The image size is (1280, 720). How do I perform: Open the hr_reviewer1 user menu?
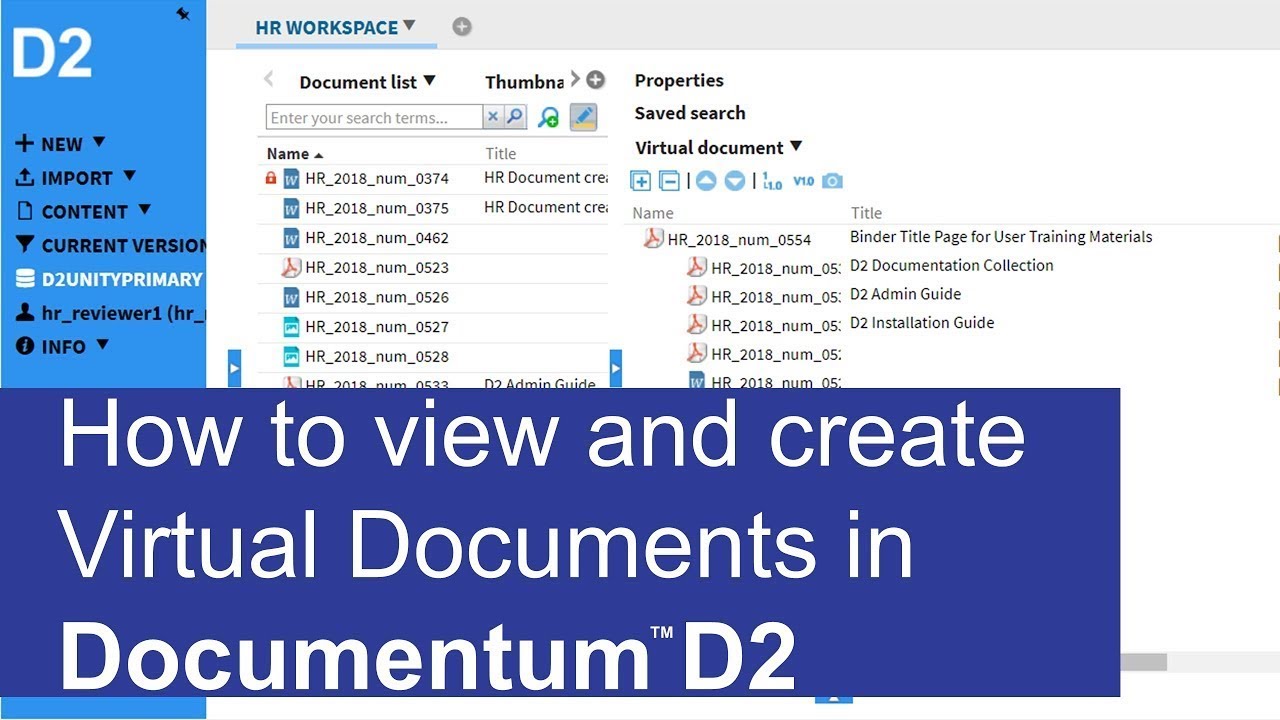coord(110,313)
